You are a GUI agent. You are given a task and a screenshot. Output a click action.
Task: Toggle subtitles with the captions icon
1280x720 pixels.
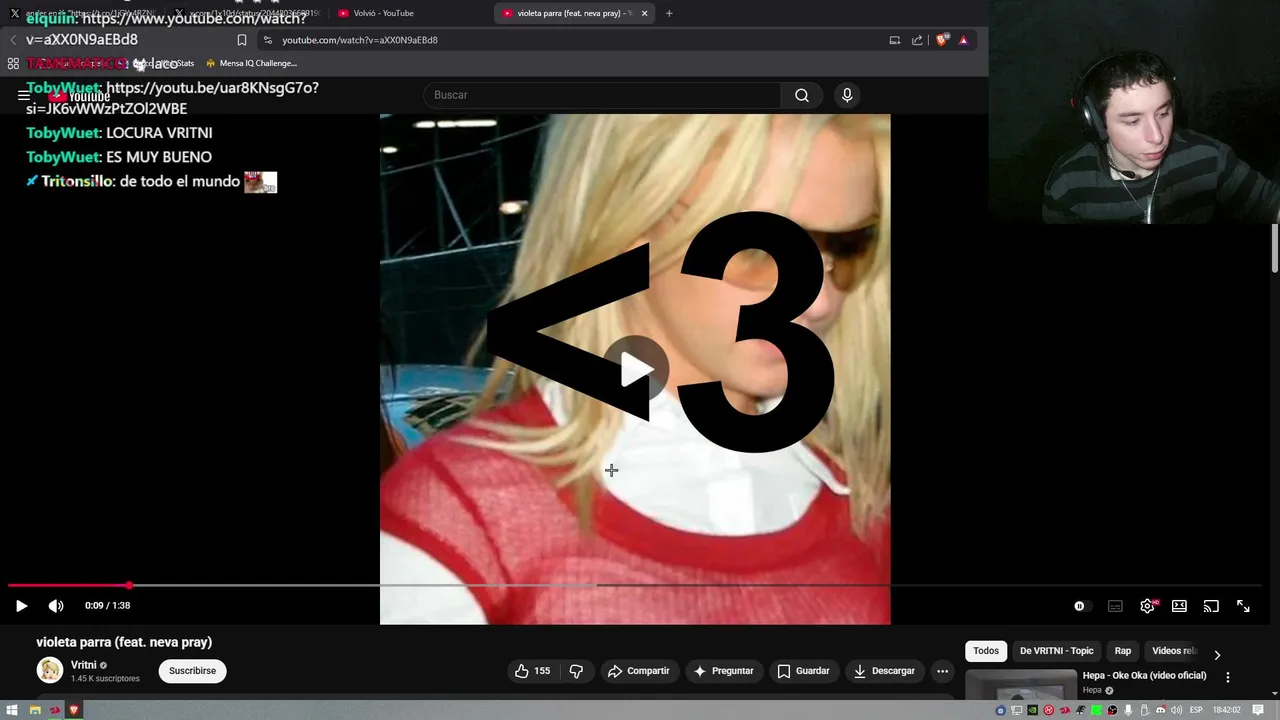[1115, 606]
